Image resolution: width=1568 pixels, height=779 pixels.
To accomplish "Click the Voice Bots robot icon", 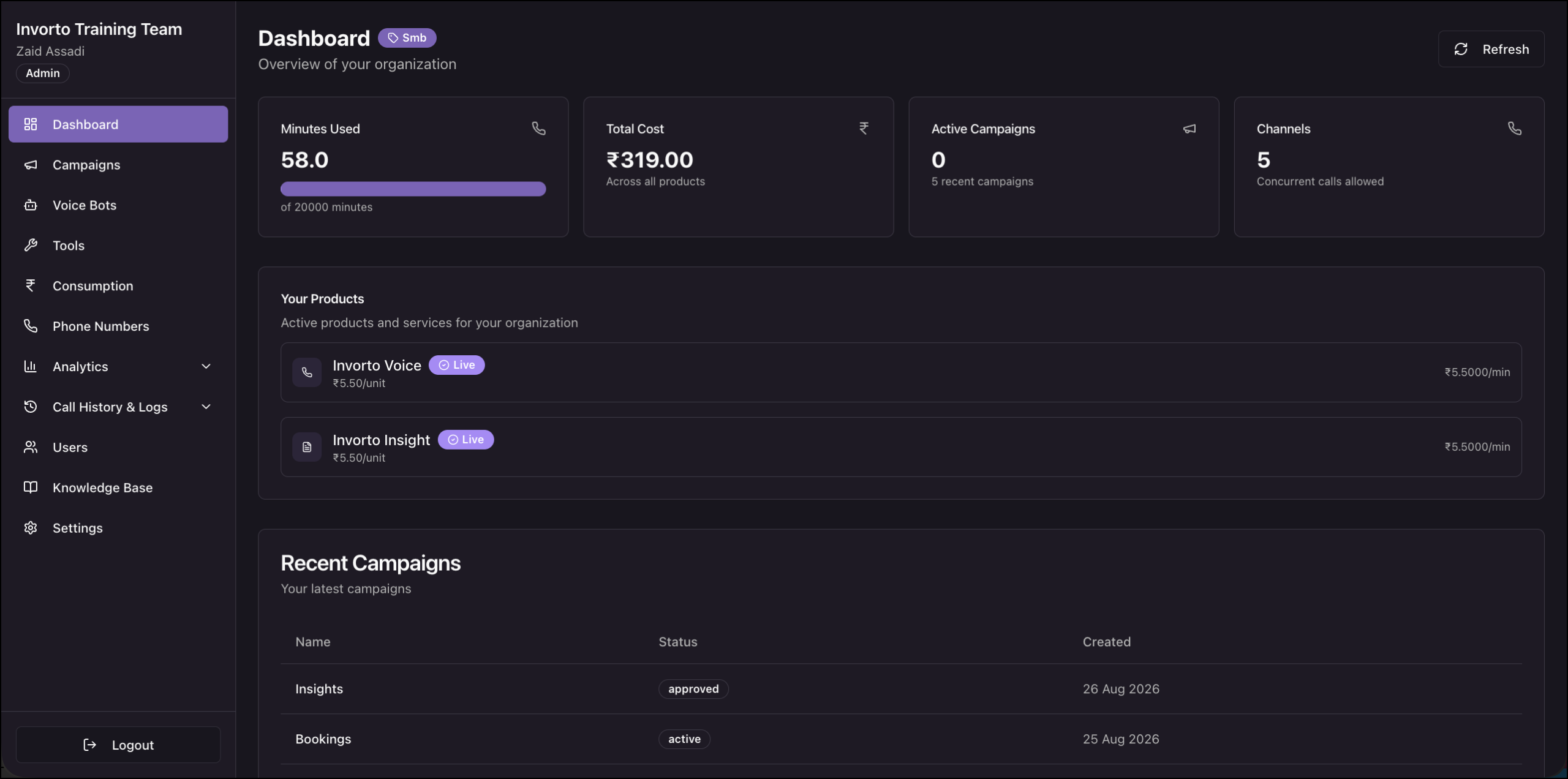I will point(31,205).
